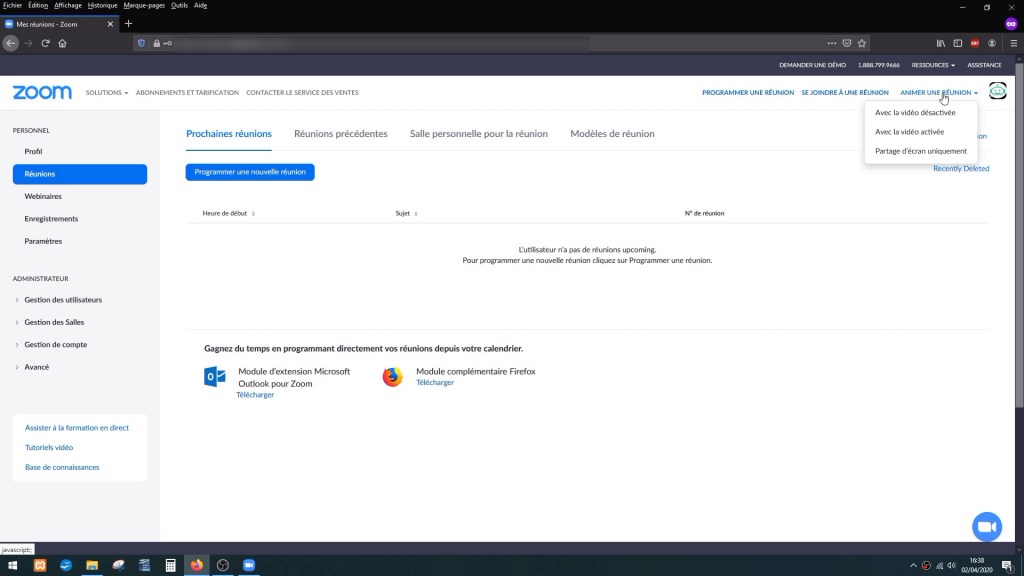This screenshot has height=576, width=1024.
Task: Click the tracking protection shield icon
Action: pyautogui.click(x=141, y=43)
